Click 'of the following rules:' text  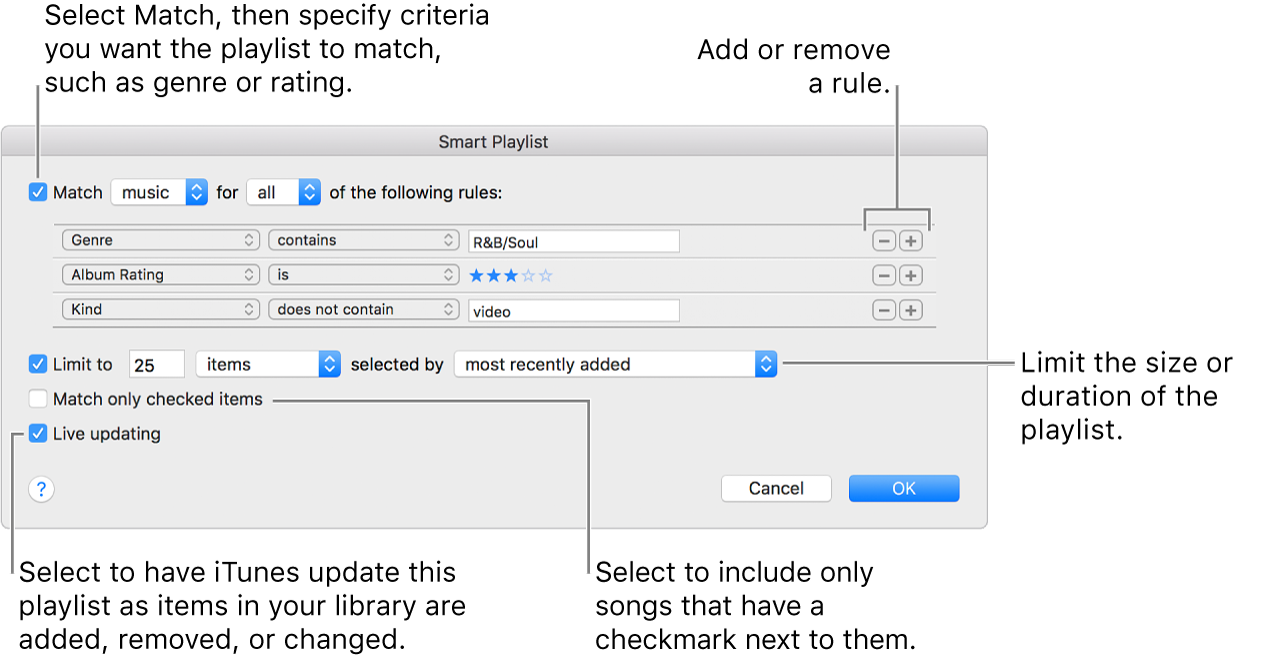(416, 192)
